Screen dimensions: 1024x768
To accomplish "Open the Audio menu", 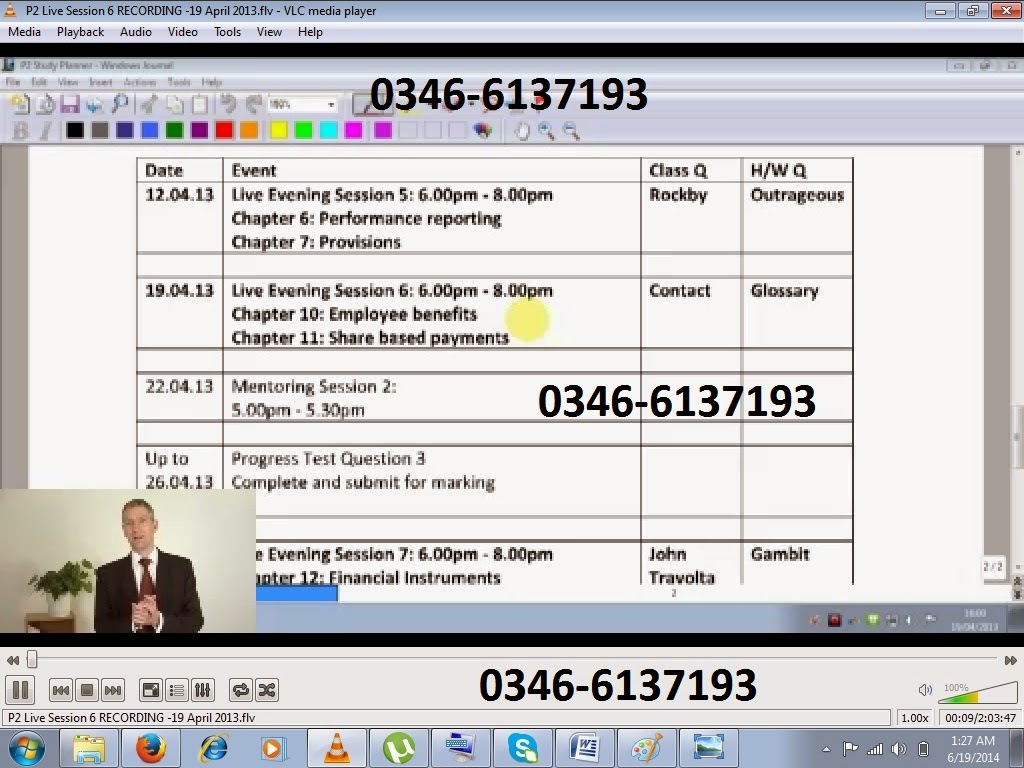I will coord(136,32).
